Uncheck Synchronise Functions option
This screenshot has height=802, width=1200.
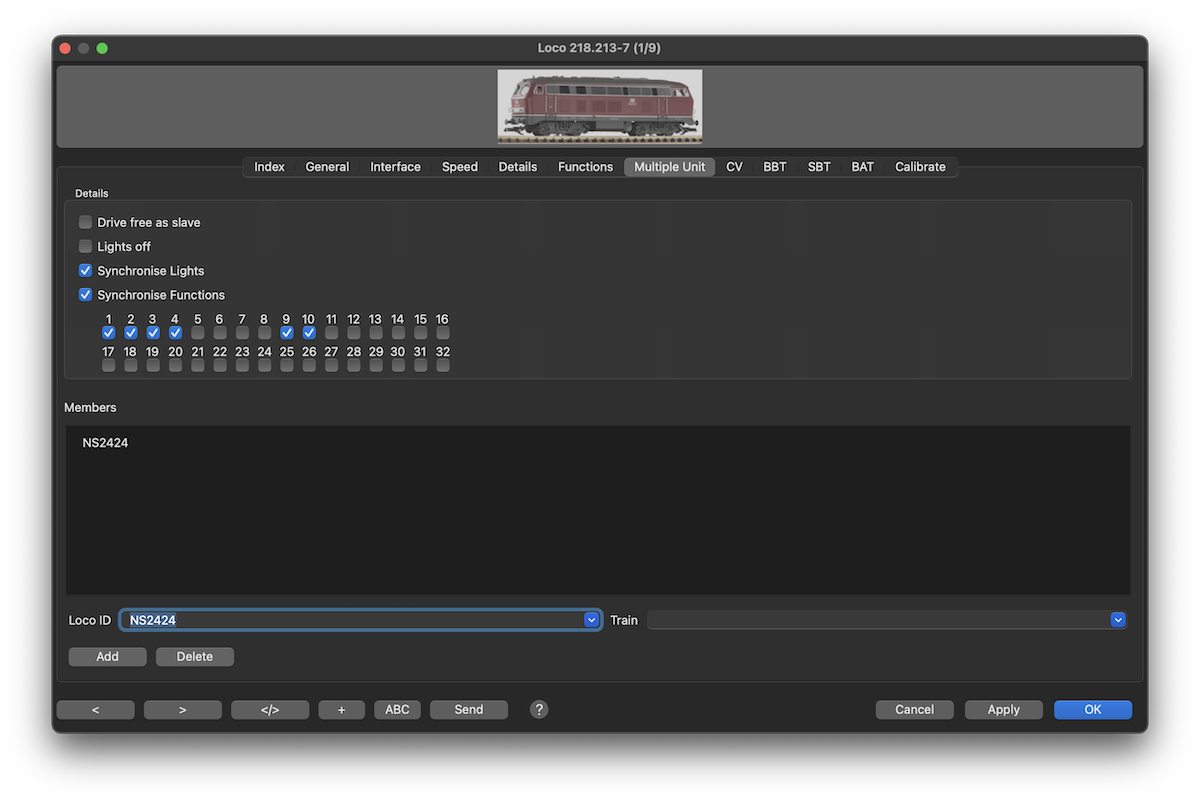[86, 295]
